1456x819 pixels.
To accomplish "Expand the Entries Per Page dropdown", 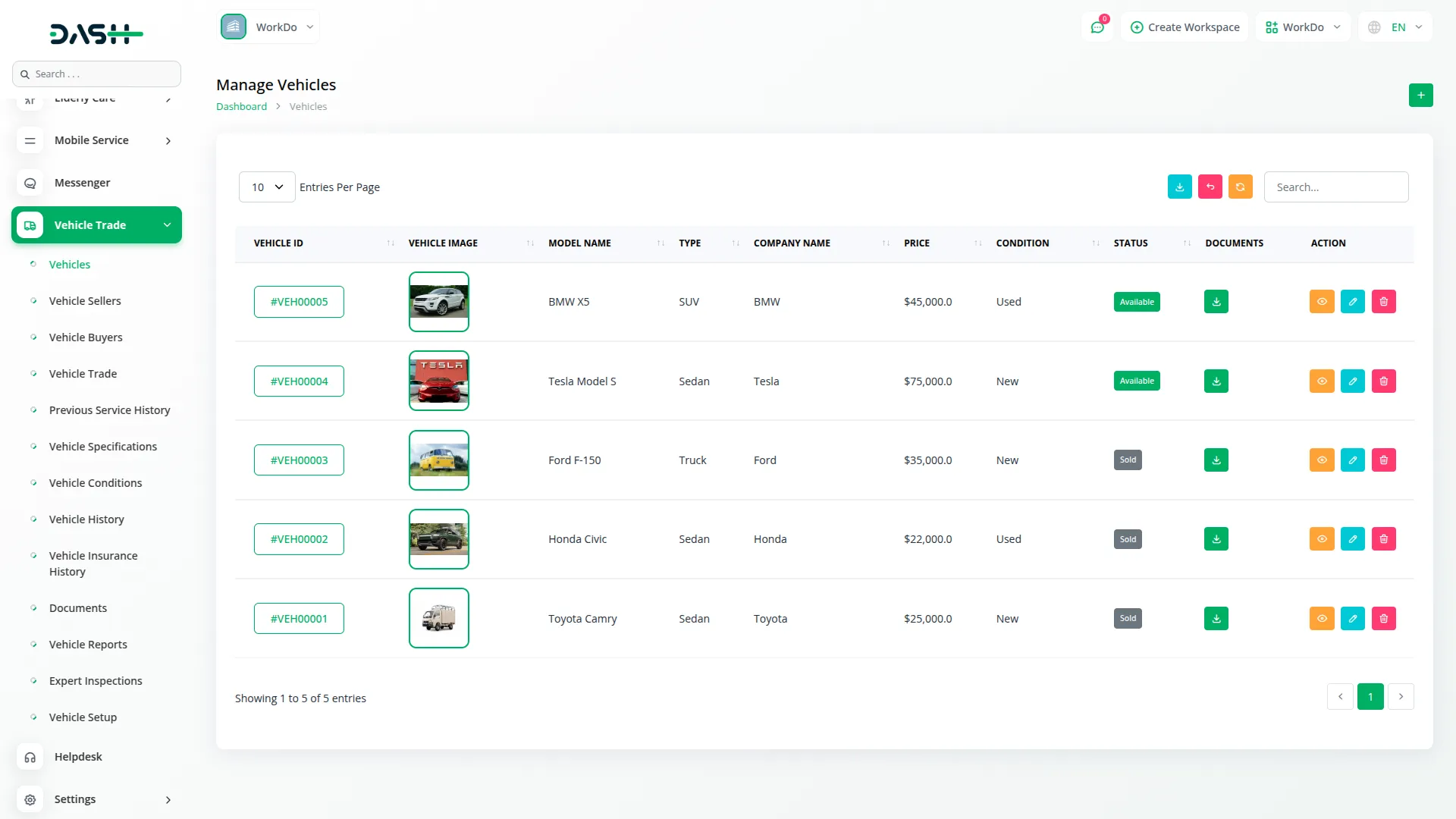I will pyautogui.click(x=266, y=187).
